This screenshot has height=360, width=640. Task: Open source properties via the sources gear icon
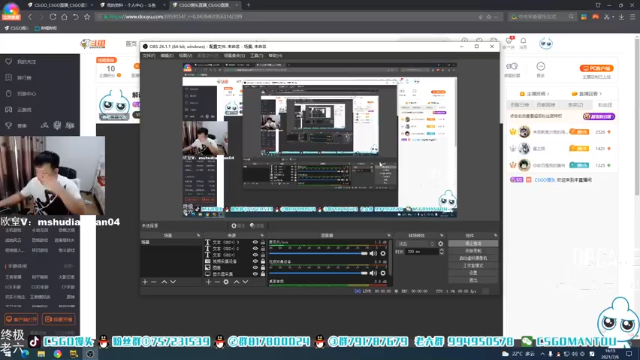coord(226,282)
